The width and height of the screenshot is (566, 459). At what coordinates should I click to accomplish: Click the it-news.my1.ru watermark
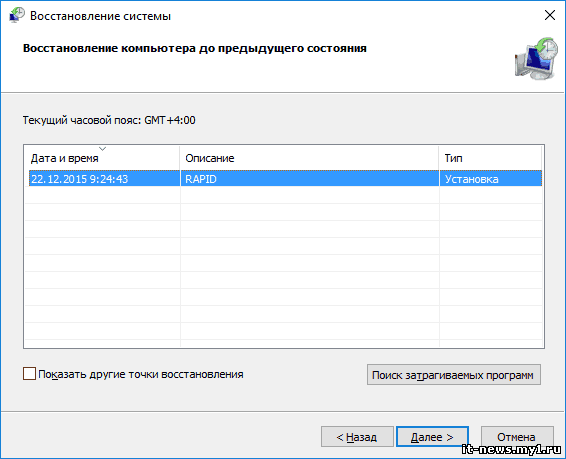(x=512, y=449)
